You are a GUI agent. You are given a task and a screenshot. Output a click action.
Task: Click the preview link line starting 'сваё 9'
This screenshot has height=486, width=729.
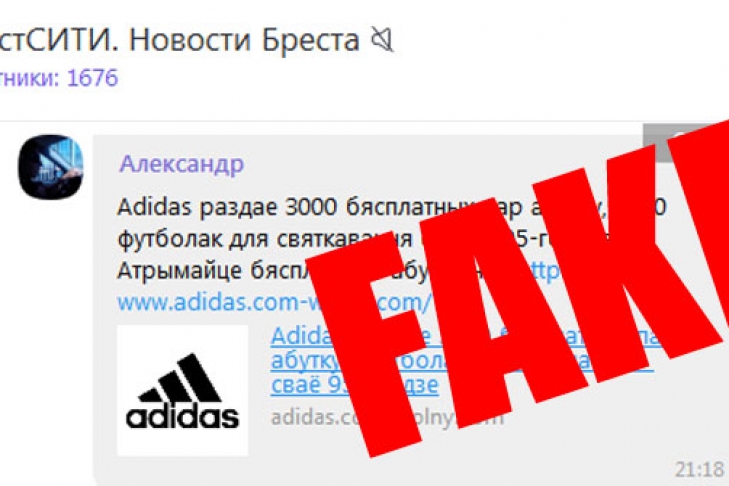click(354, 385)
